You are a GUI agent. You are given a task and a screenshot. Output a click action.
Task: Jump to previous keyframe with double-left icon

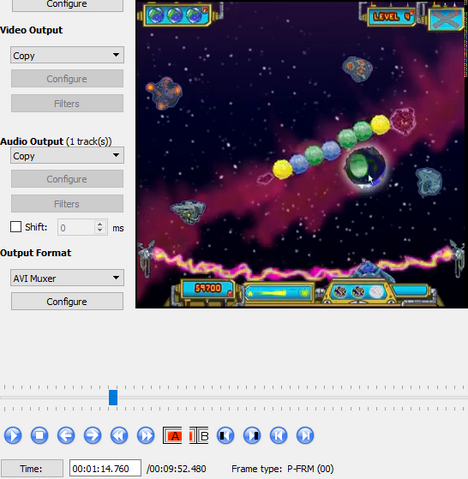(119, 435)
